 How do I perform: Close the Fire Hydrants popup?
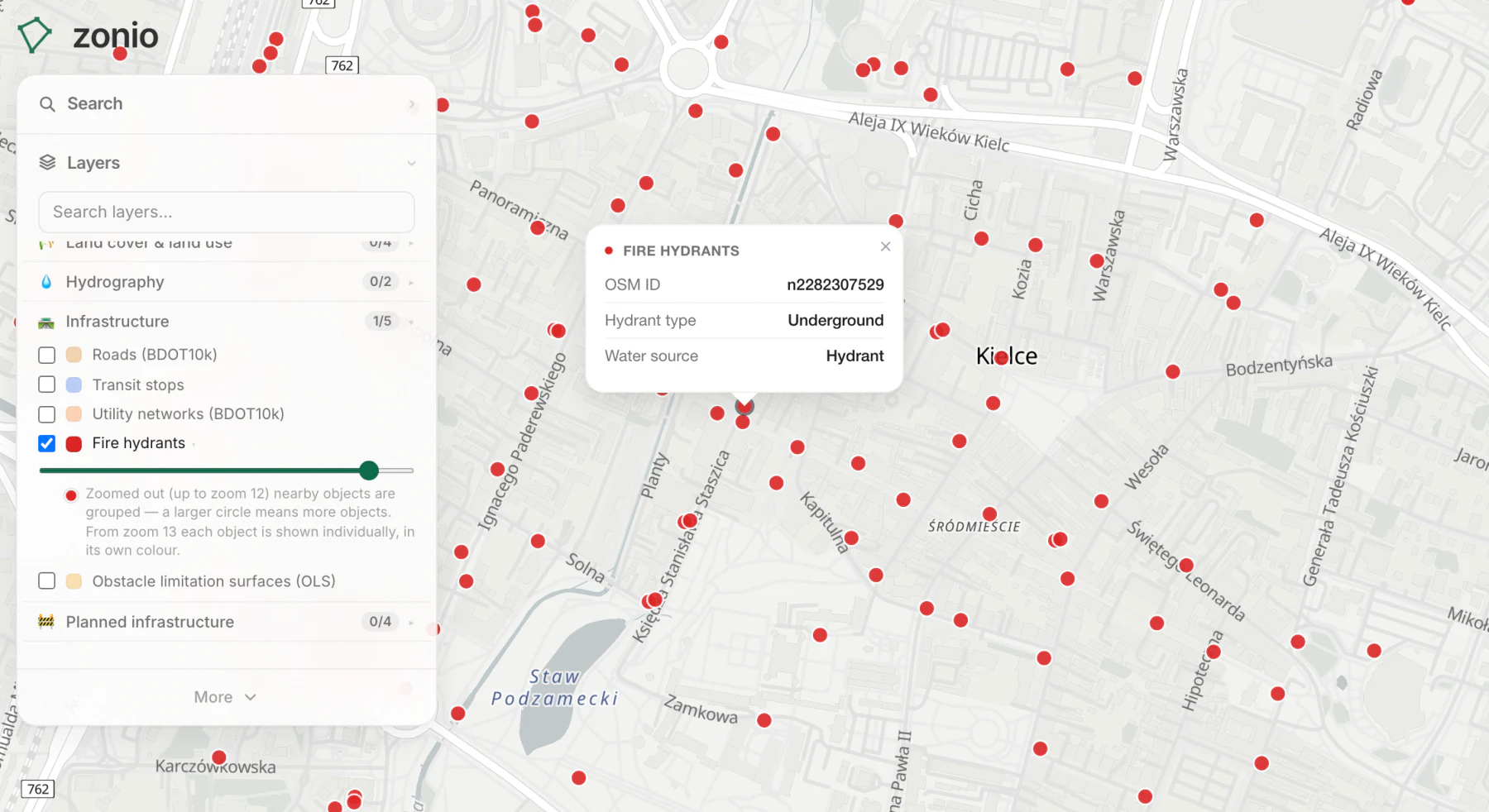[x=885, y=246]
